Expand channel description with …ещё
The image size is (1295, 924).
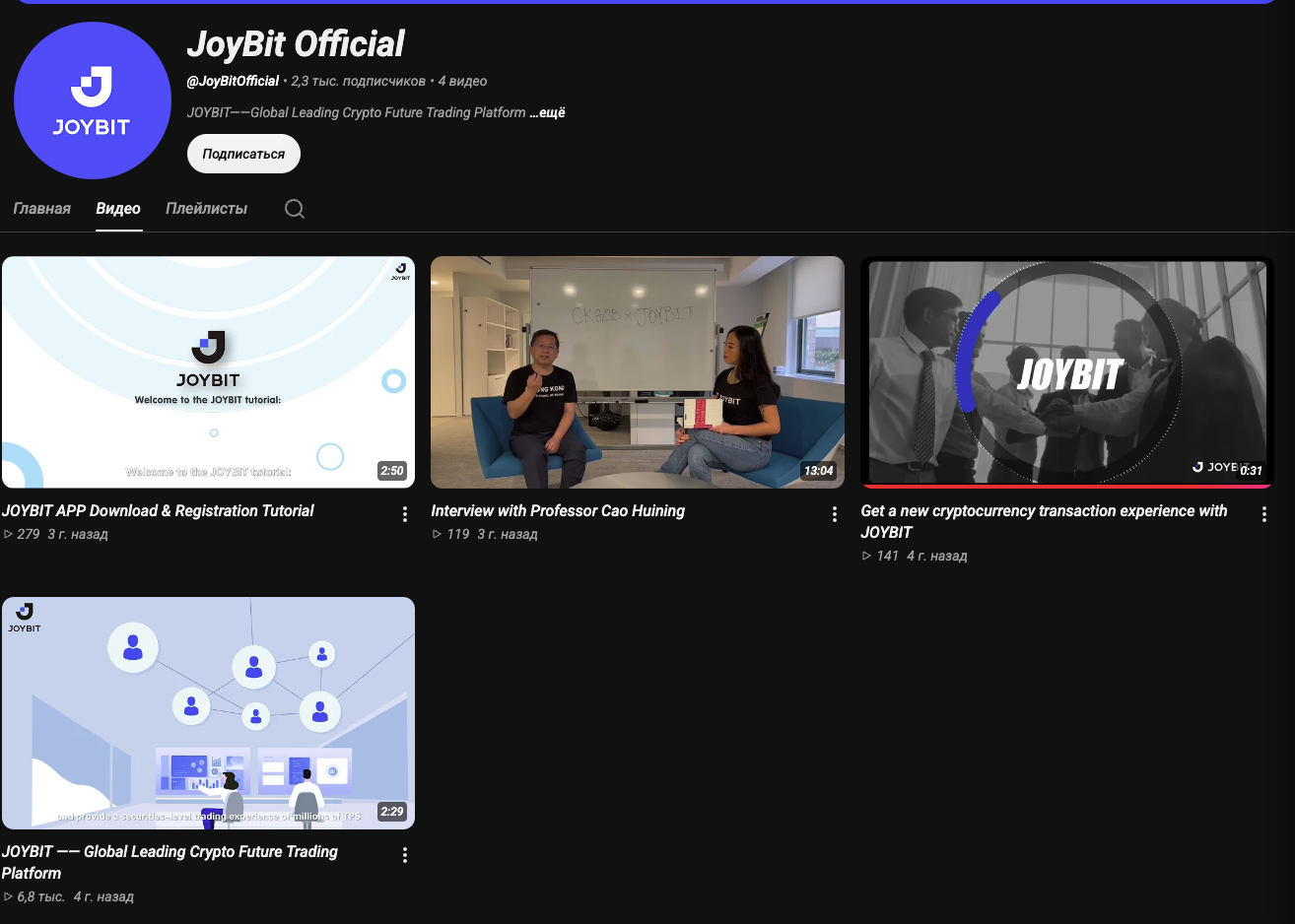point(548,112)
